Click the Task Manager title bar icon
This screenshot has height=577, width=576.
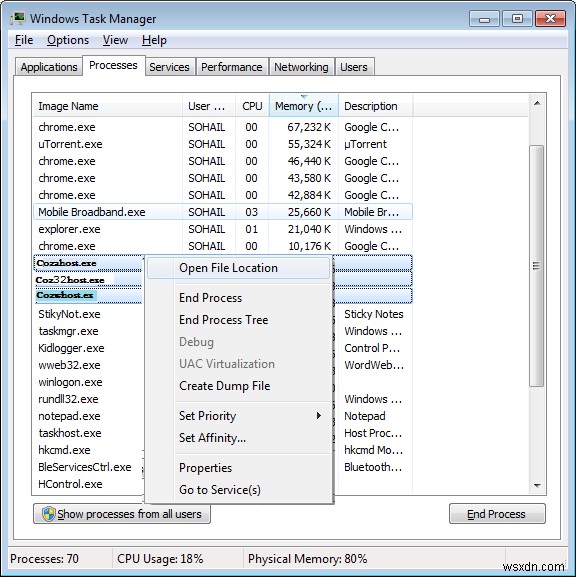[18, 18]
